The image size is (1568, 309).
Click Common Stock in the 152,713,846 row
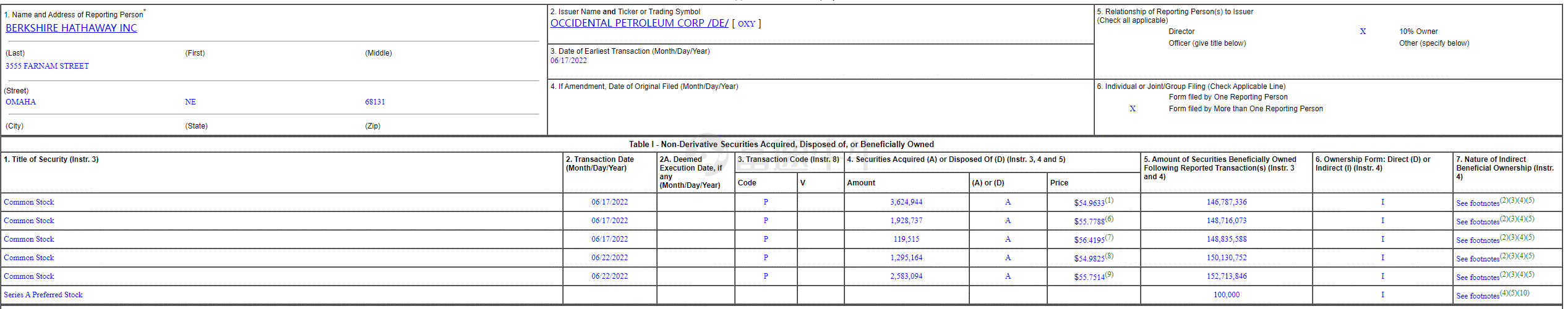[x=29, y=276]
